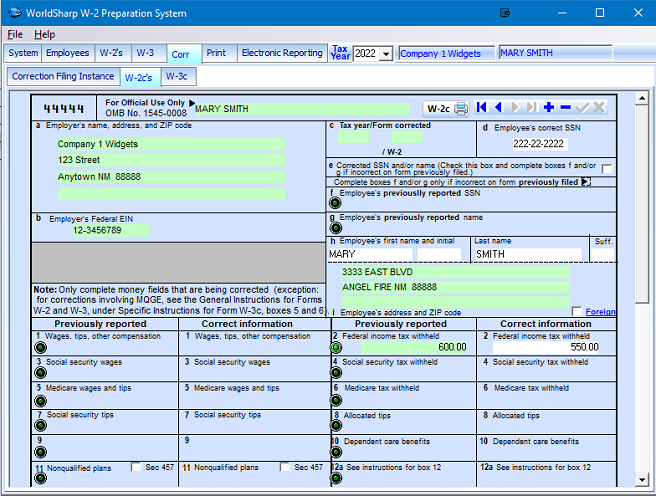
Task: Open the Company 1 Widgets selector
Action: click(x=446, y=54)
